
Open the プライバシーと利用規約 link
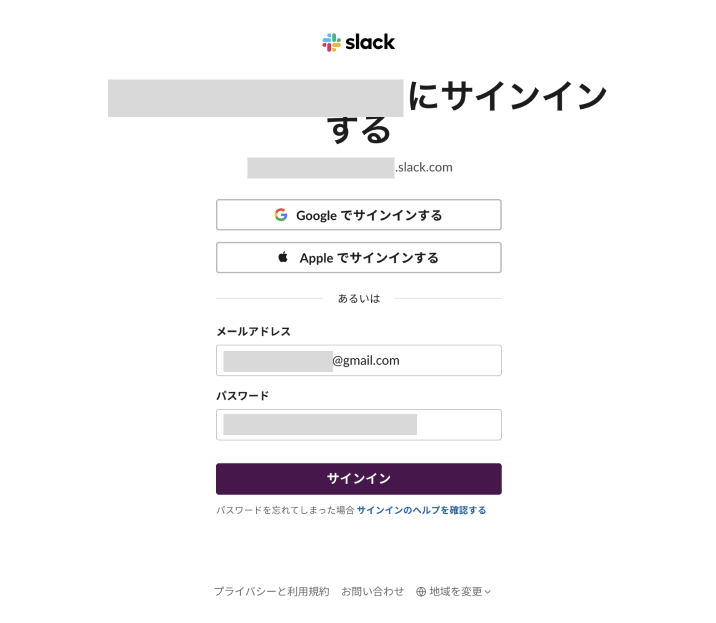(x=271, y=592)
